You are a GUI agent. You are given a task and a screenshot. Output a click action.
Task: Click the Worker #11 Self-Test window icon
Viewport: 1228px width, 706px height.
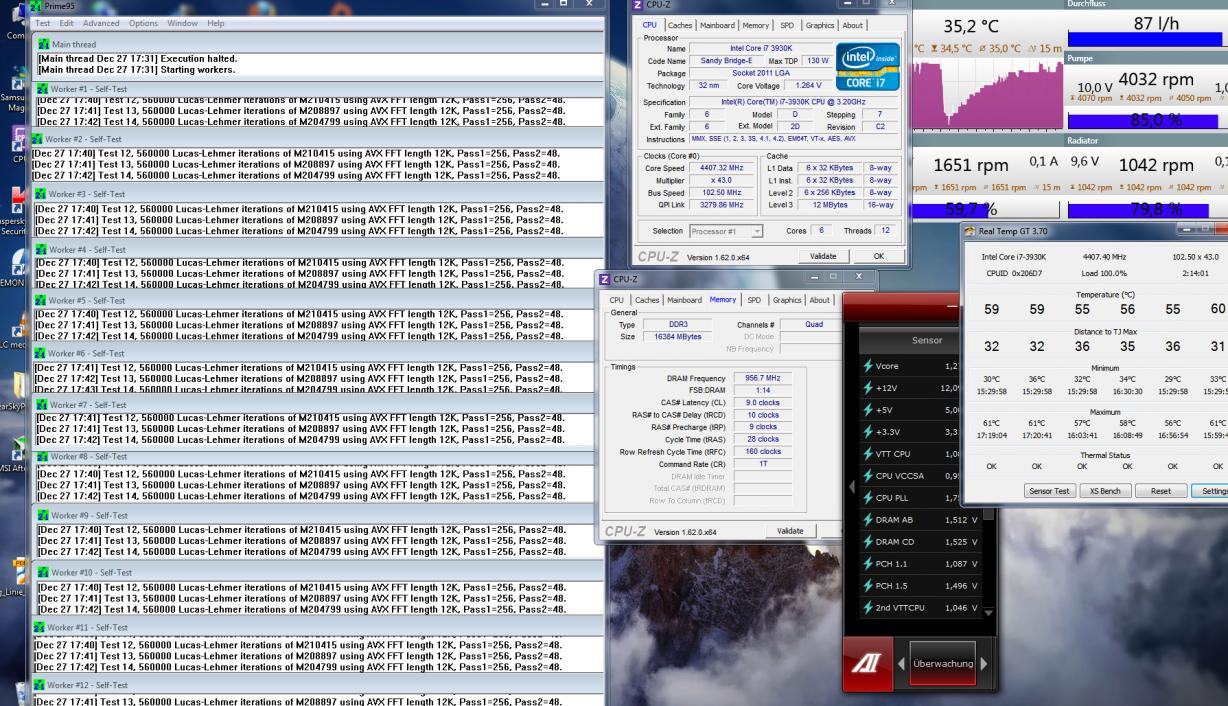[40, 627]
